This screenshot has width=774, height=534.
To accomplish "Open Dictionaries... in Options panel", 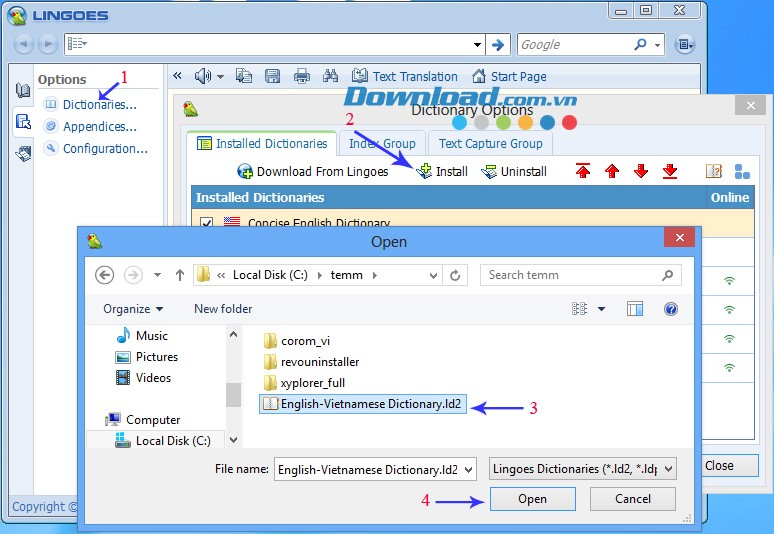I will point(99,104).
